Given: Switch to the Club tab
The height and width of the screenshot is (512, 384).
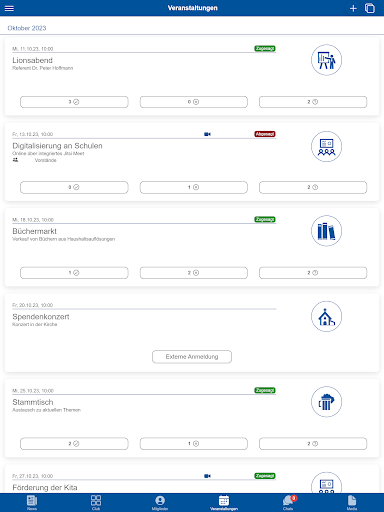Looking at the screenshot, I should point(96,503).
